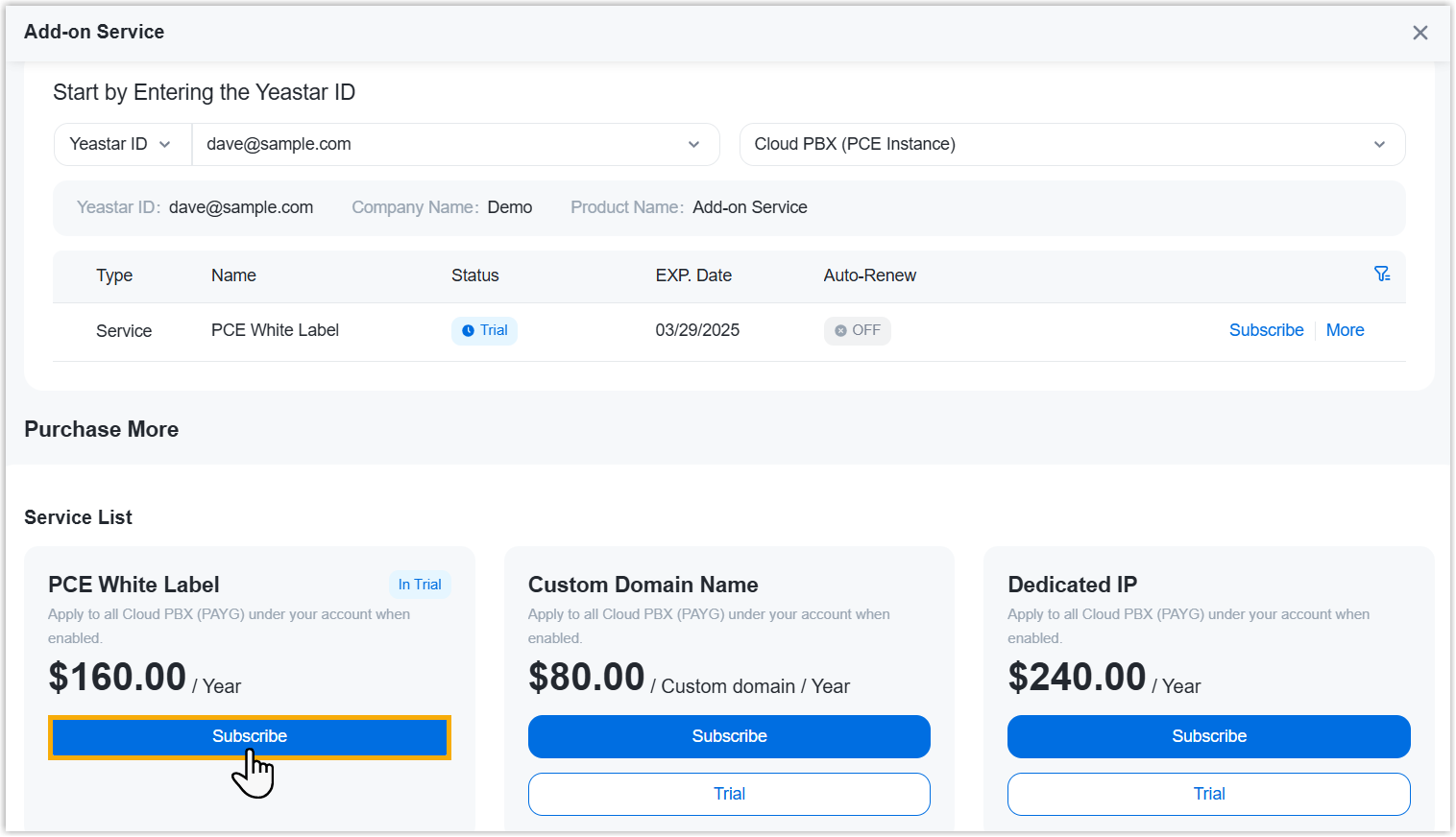
Task: Click the EXP. Date column header
Action: pos(693,276)
